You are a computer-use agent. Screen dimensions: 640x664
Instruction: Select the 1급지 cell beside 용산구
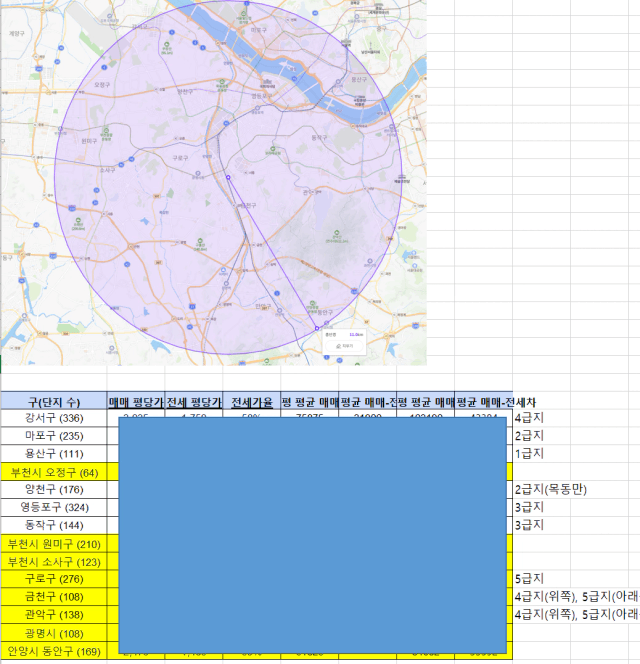[529, 454]
